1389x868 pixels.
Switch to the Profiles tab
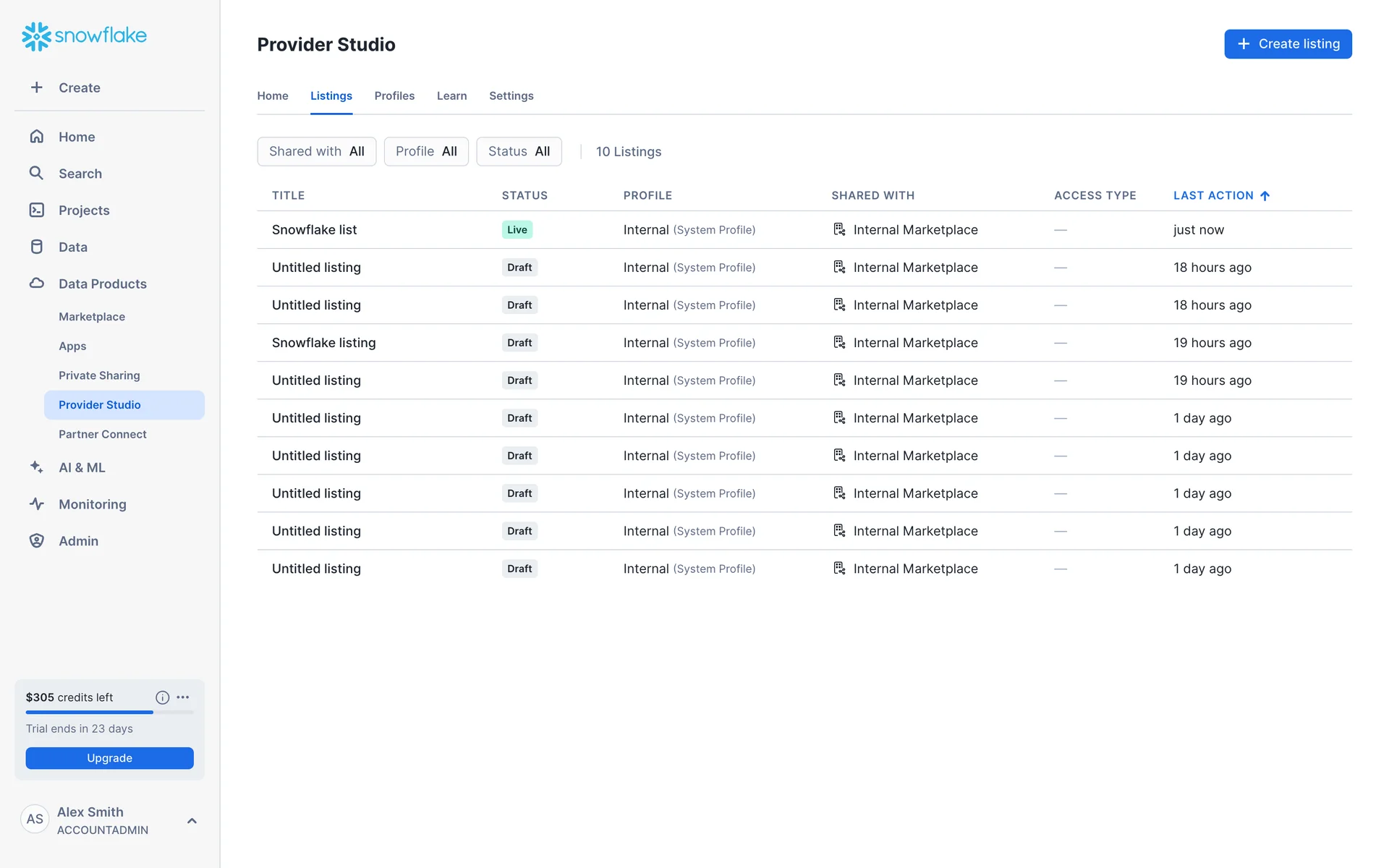coord(394,95)
